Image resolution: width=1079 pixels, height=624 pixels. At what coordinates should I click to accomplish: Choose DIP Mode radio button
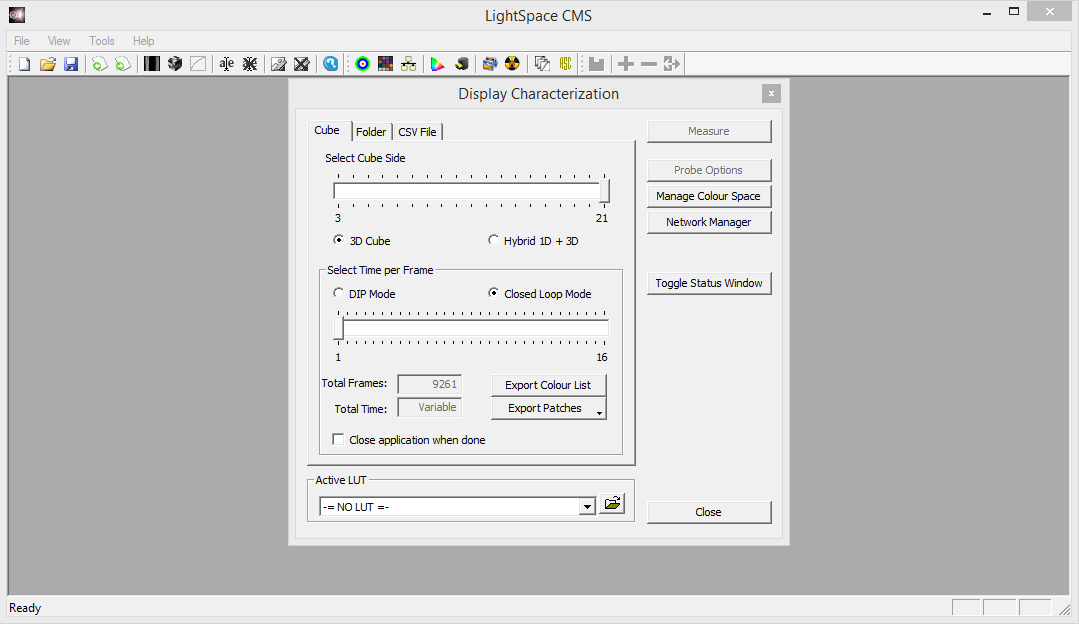point(338,293)
